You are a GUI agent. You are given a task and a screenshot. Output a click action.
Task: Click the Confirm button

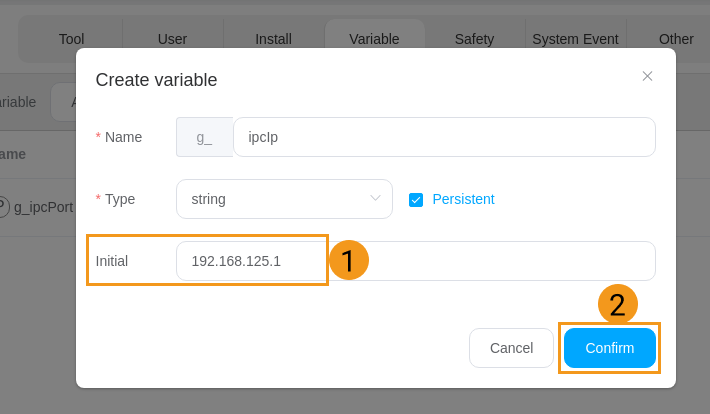(x=609, y=348)
